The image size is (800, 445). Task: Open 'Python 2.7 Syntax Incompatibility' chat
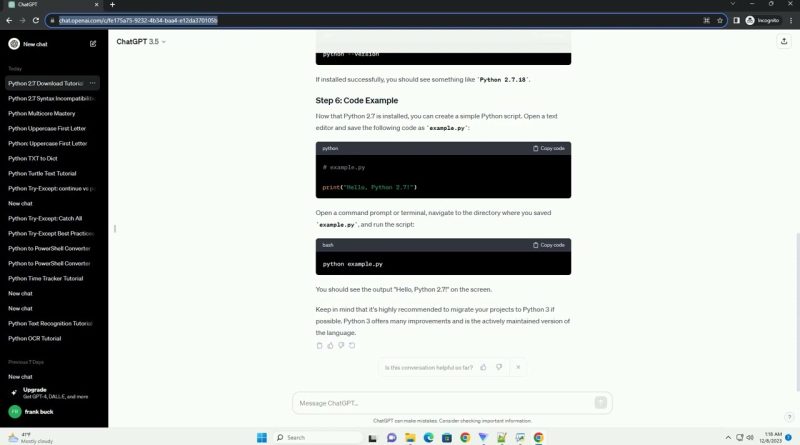52,98
